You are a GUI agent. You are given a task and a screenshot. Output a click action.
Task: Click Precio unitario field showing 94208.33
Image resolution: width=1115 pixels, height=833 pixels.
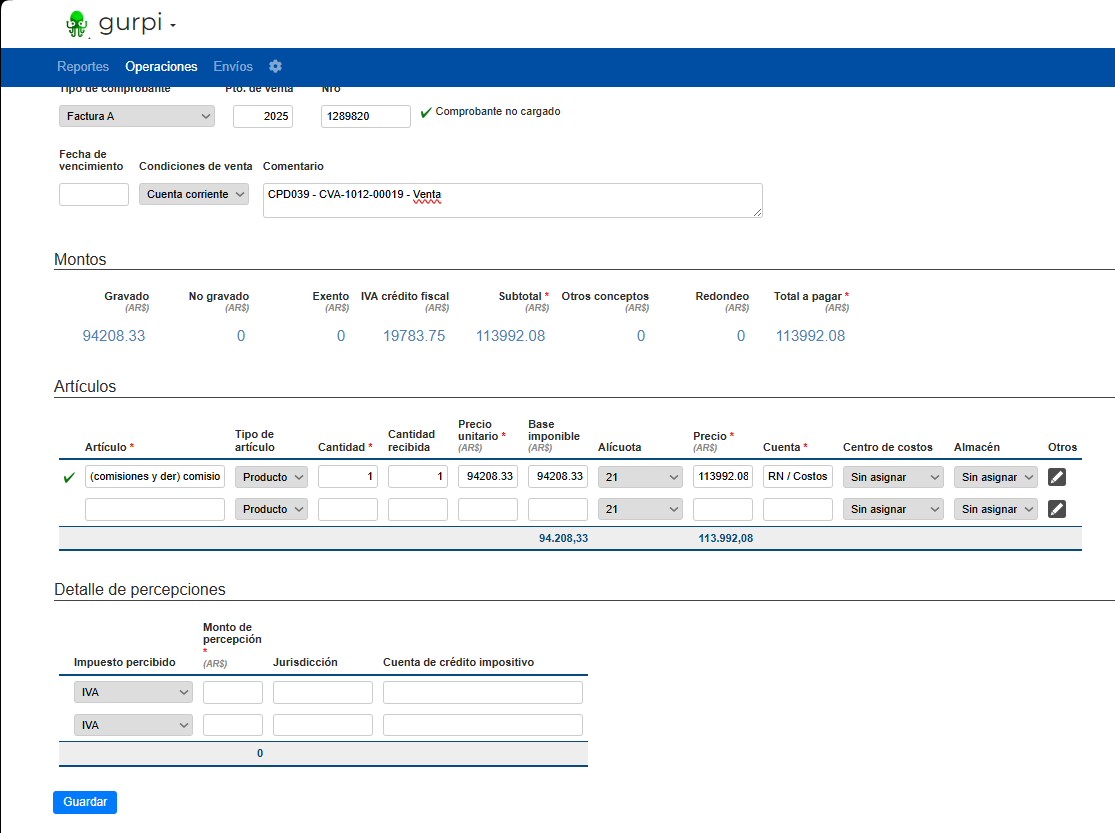coord(488,477)
